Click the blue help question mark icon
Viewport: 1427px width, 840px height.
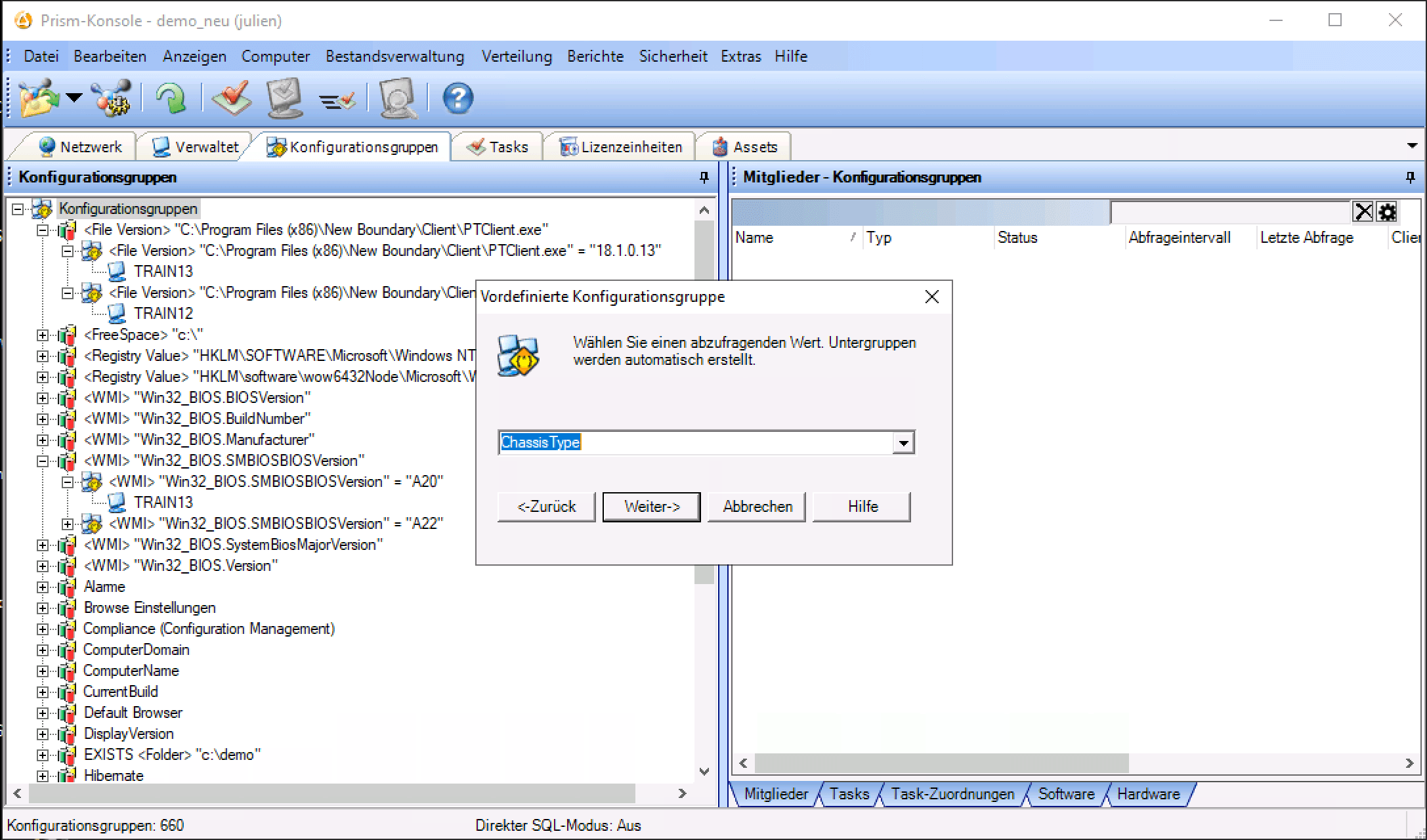click(x=458, y=98)
